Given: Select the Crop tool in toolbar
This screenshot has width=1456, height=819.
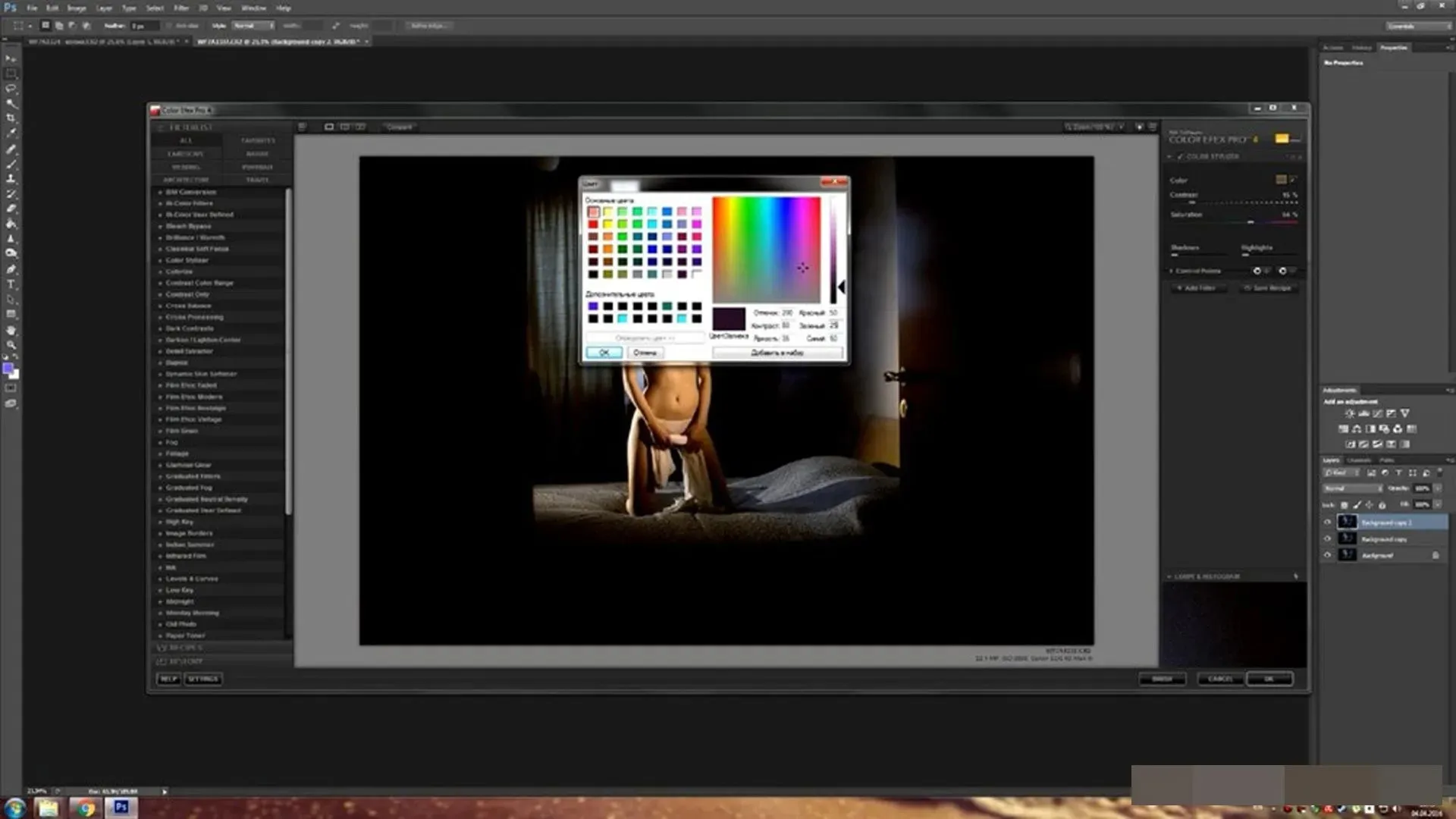Looking at the screenshot, I should point(11,118).
